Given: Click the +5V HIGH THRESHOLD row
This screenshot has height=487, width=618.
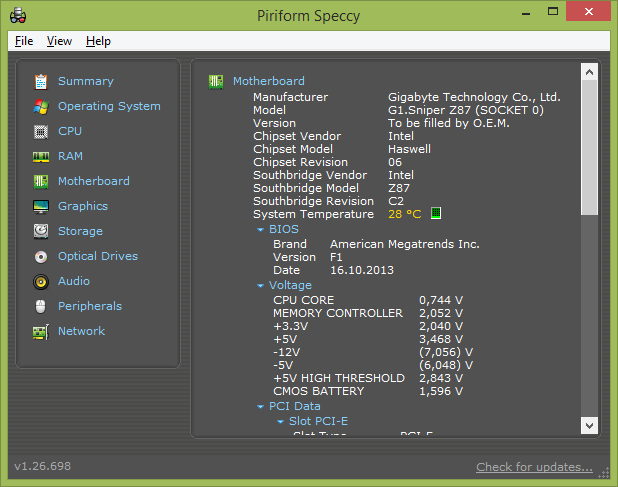Looking at the screenshot, I should [x=368, y=378].
